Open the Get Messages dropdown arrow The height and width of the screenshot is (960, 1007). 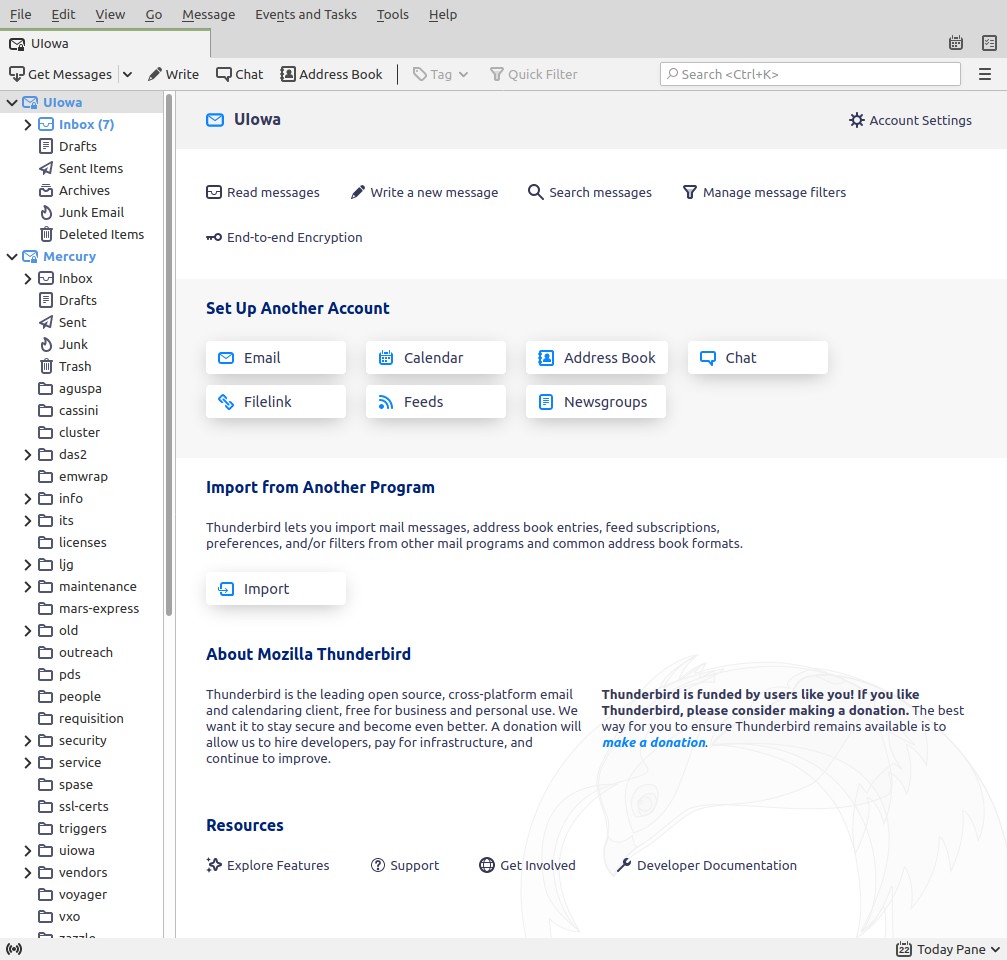[127, 74]
